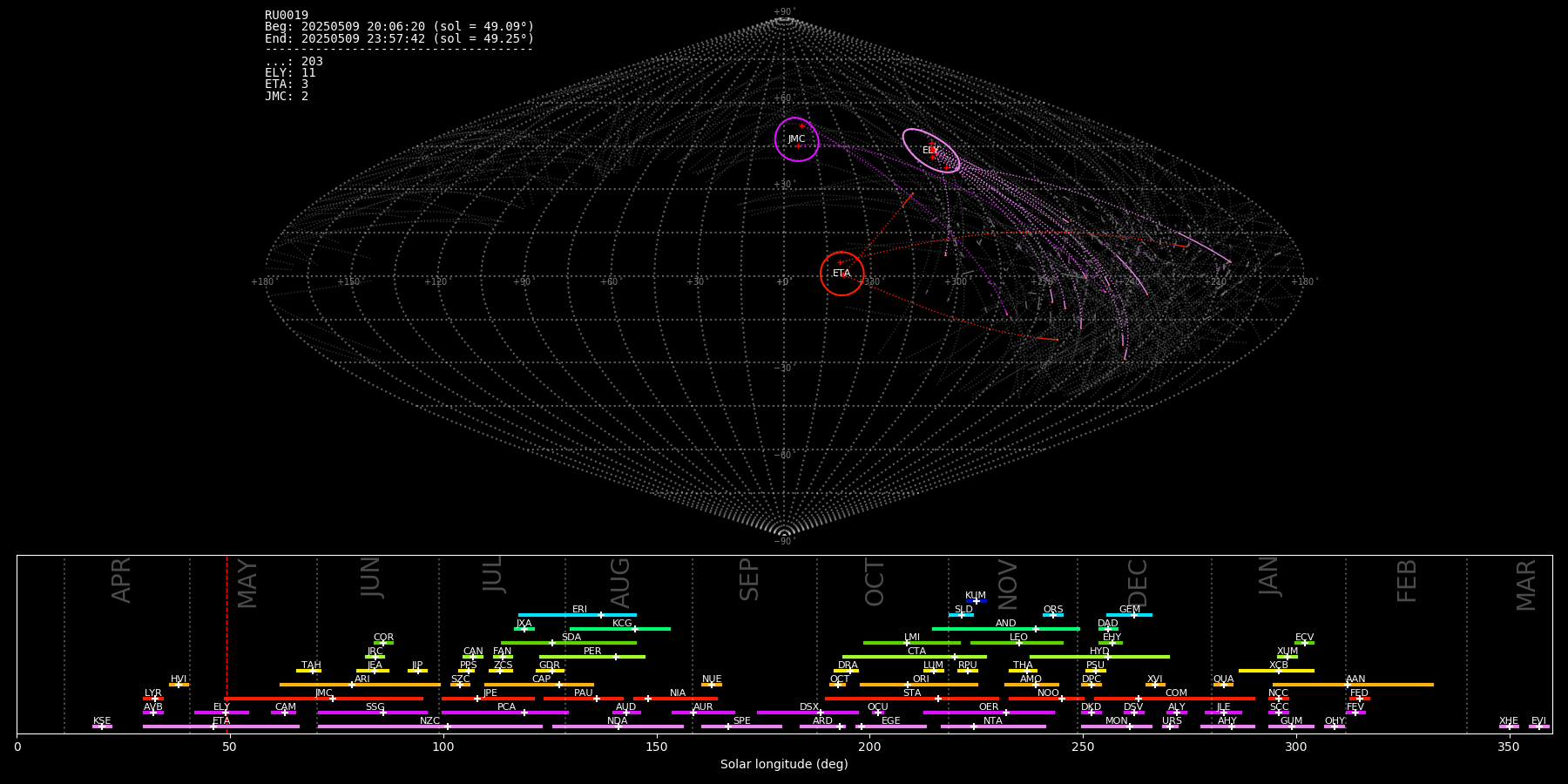Click the COM shower label in timeline
This screenshot has width=1568, height=784.
[x=1177, y=693]
